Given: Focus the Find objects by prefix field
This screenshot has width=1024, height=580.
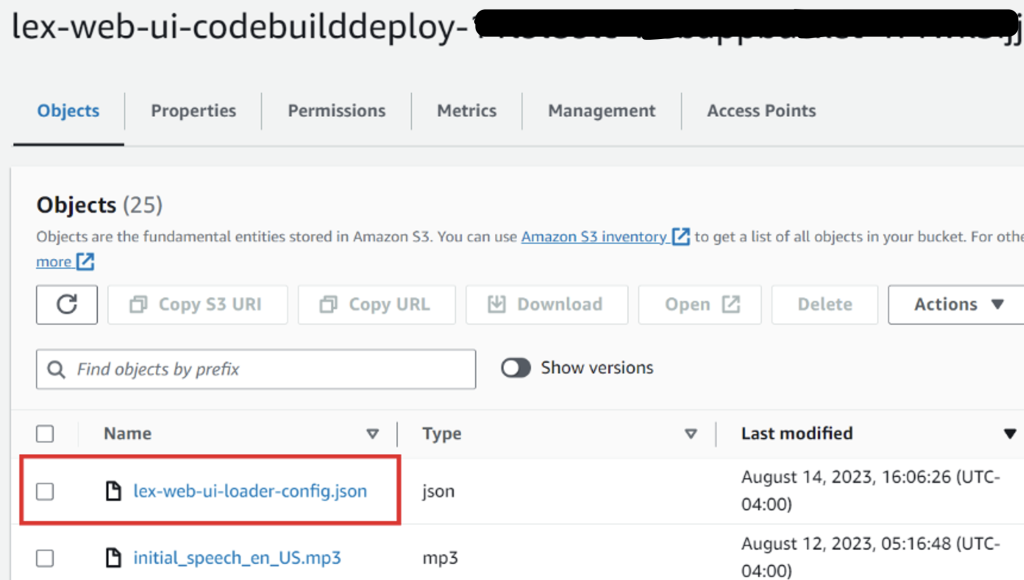Looking at the screenshot, I should click(x=256, y=369).
